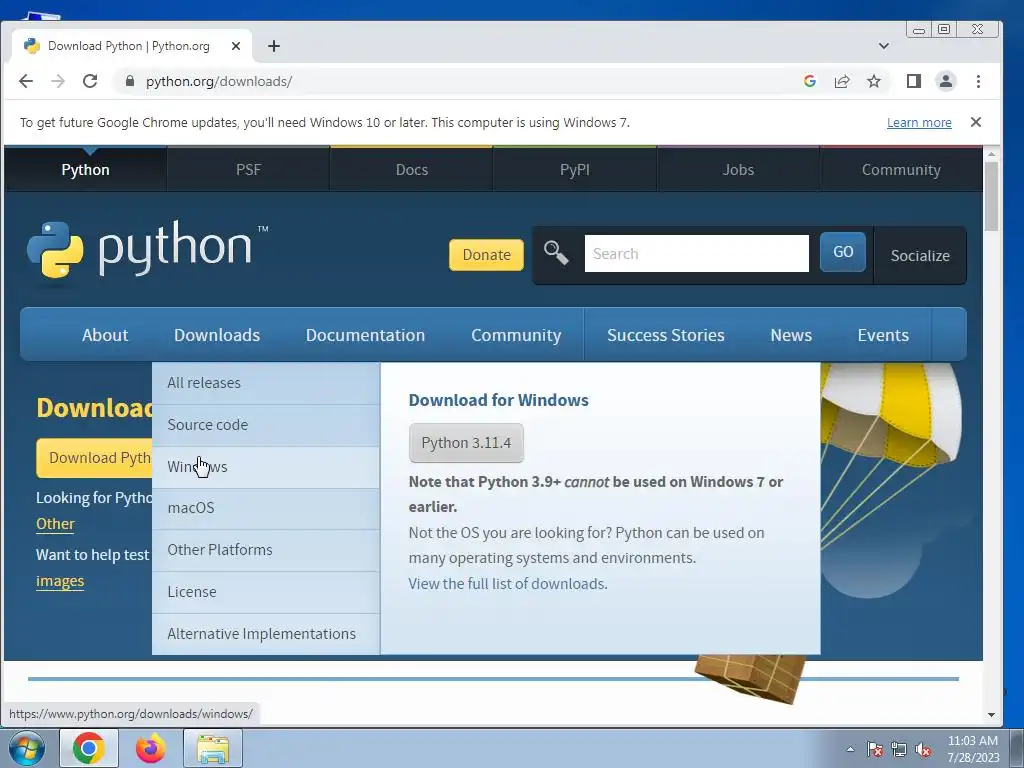Select the Community top tab

901,170
